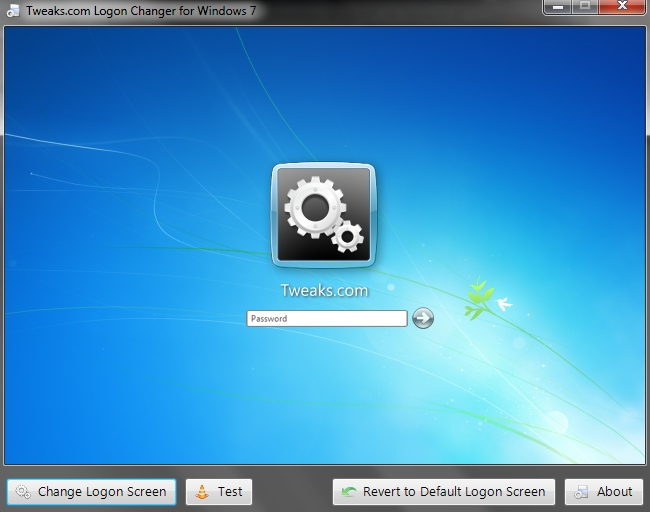Screen dimensions: 650x512
Task: Click the arrow submit icon beside Password
Action: click(x=423, y=318)
